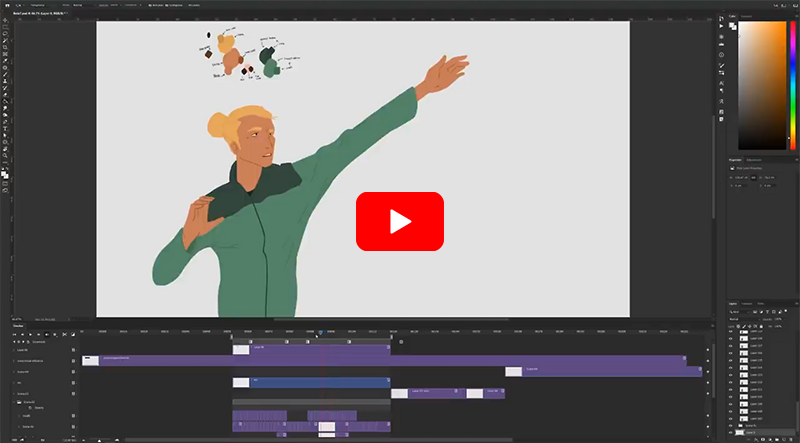Select the Brush tool
The height and width of the screenshot is (443, 800).
(5, 74)
